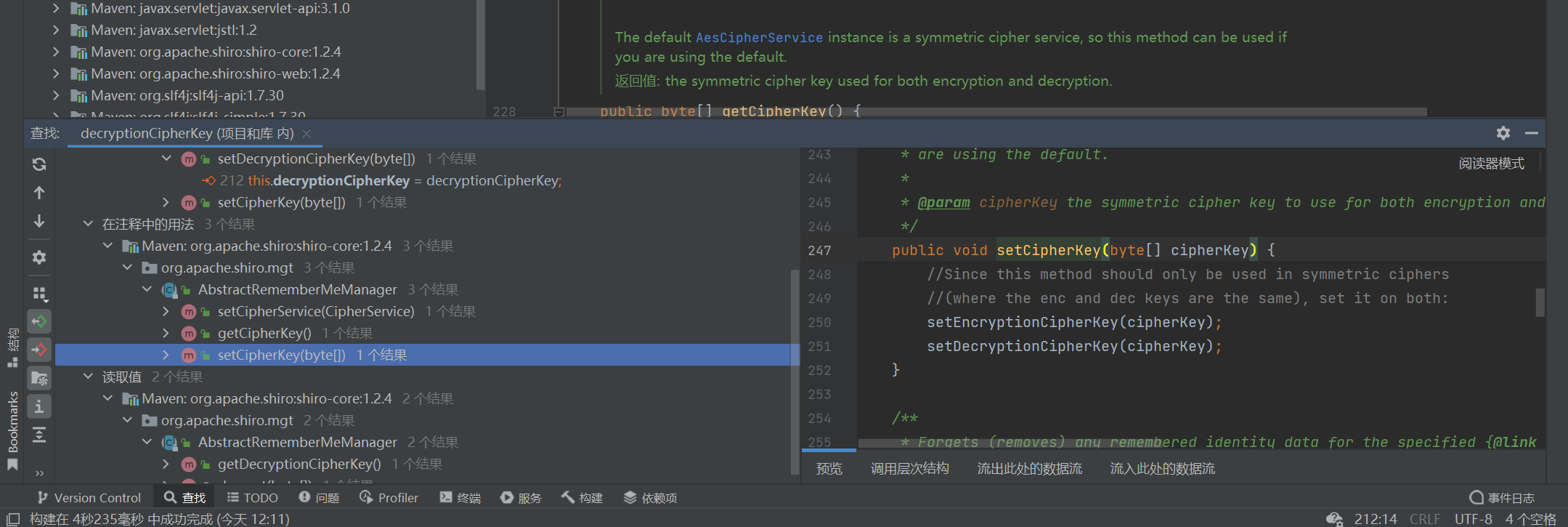Change 4 个空格 indent setting
Image resolution: width=1568 pixels, height=527 pixels.
tap(1531, 519)
